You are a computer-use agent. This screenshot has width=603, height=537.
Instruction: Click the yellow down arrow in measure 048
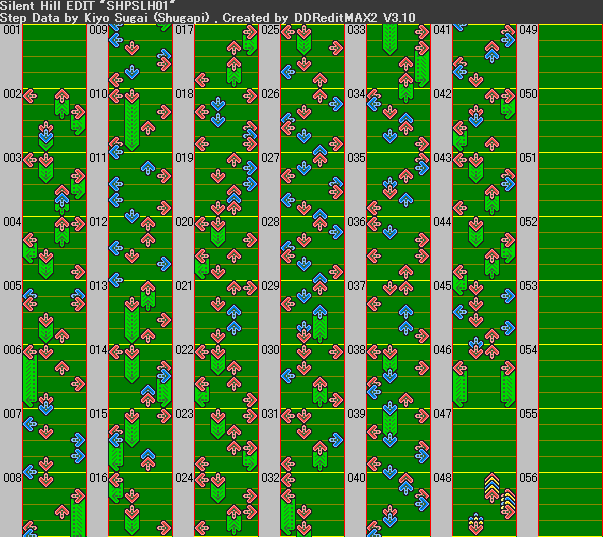click(476, 522)
